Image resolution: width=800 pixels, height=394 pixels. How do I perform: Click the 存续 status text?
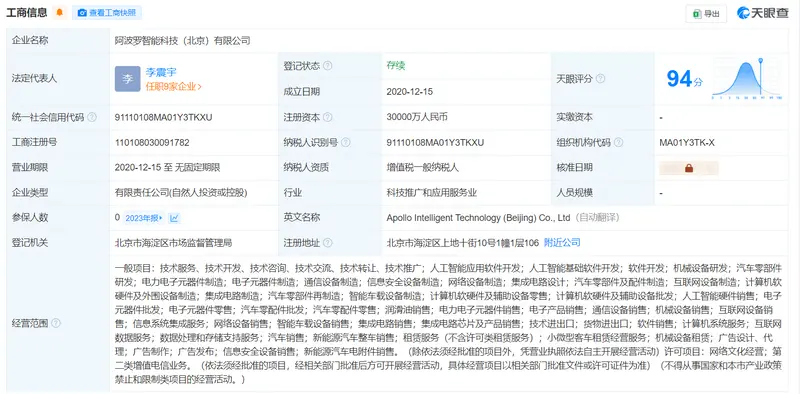396,65
